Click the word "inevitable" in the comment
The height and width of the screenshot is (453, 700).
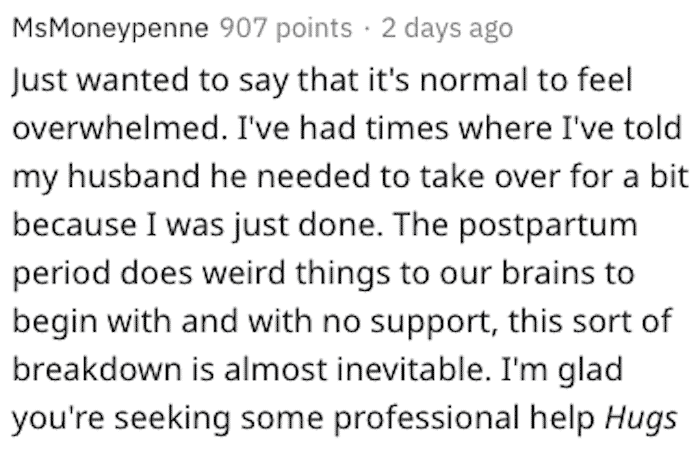[414, 370]
